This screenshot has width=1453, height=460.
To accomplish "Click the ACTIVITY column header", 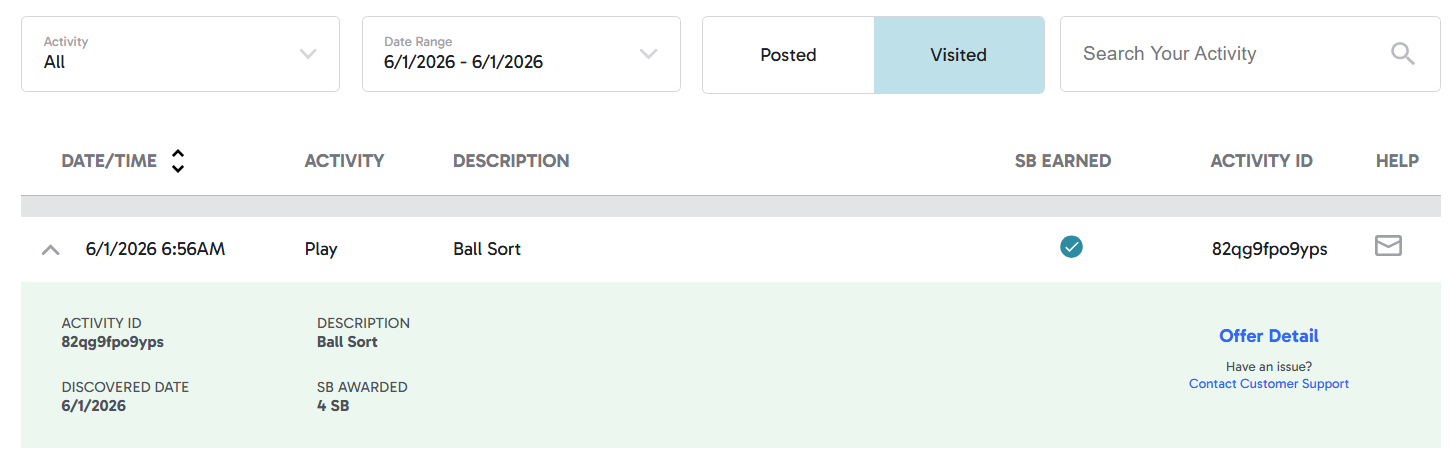I will pyautogui.click(x=344, y=161).
